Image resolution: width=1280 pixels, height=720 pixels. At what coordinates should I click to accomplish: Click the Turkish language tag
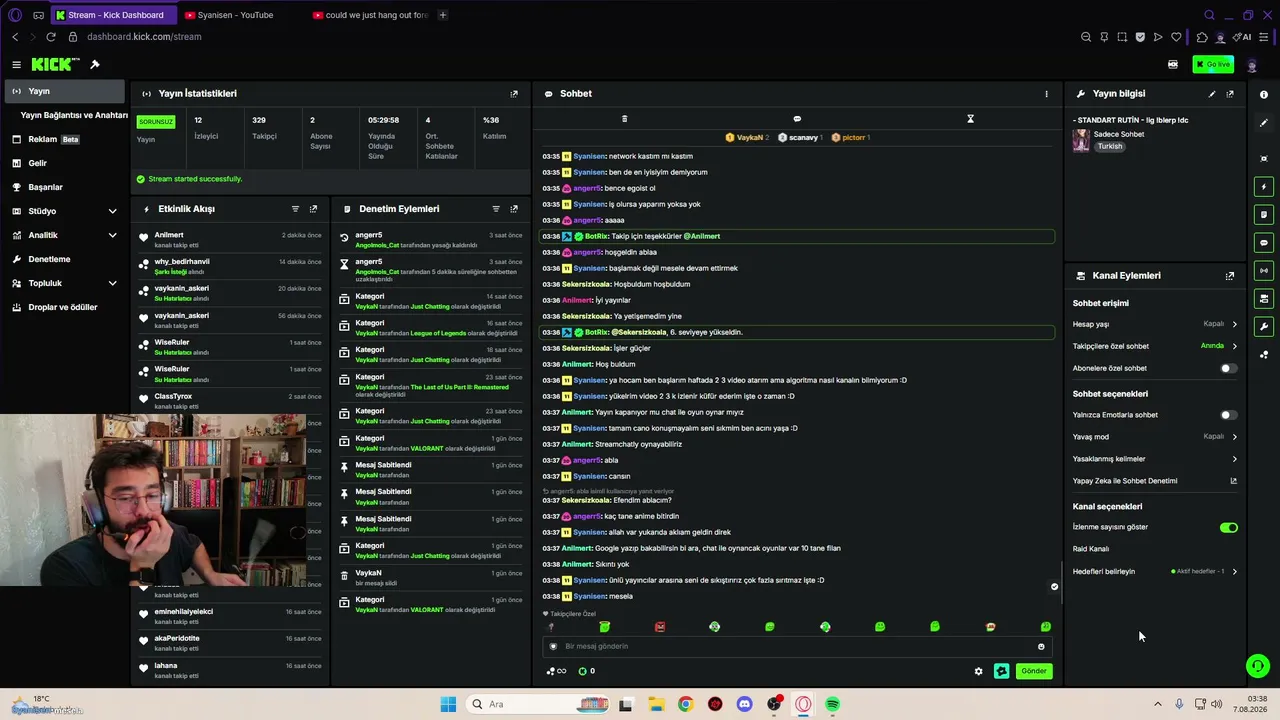(x=1110, y=147)
